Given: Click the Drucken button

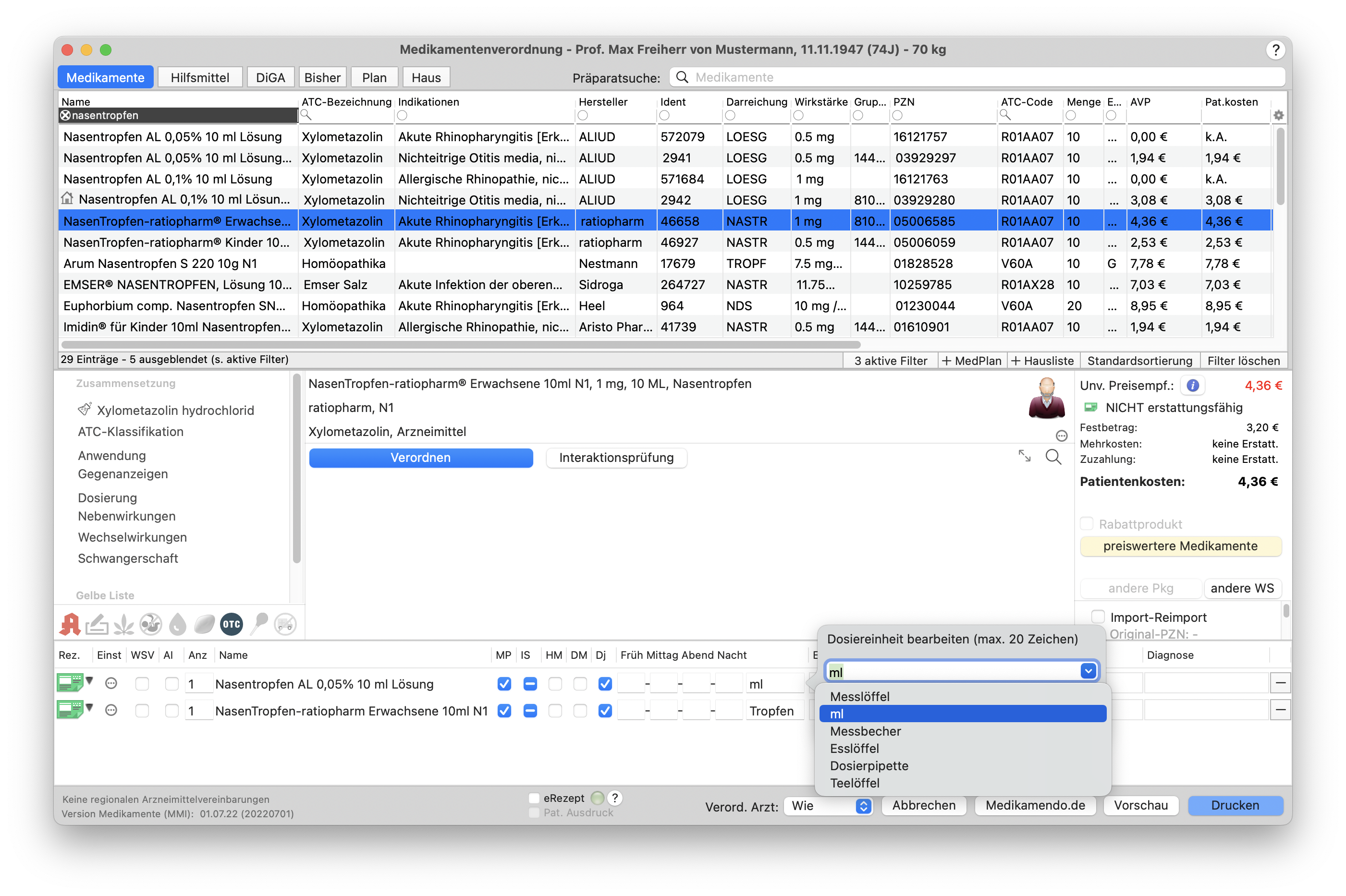Looking at the screenshot, I should pyautogui.click(x=1235, y=805).
